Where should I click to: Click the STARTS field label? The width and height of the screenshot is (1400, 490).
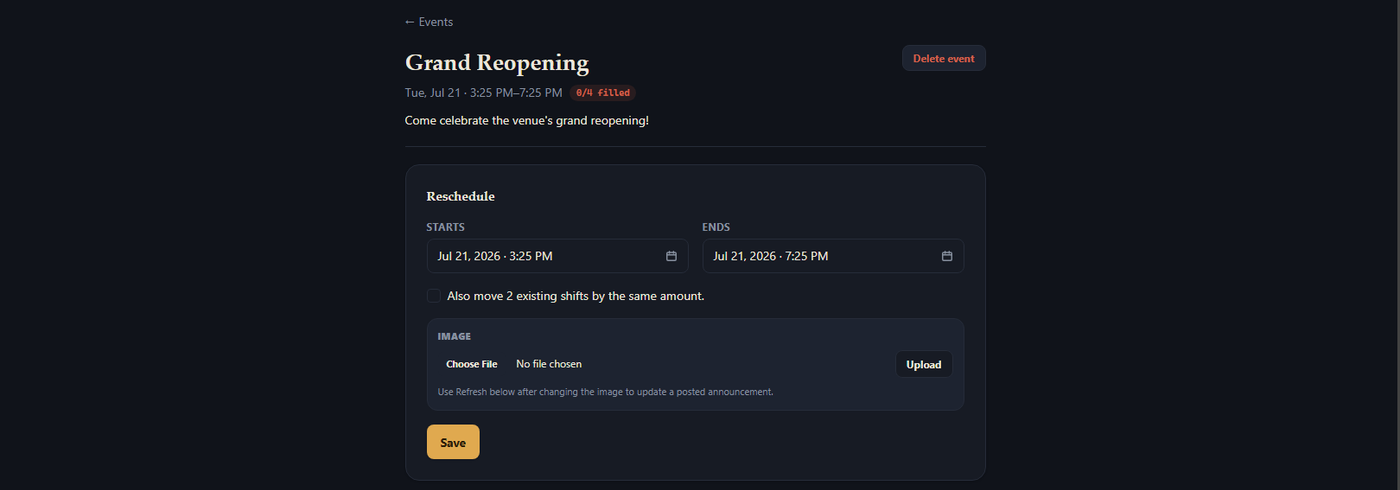point(445,227)
